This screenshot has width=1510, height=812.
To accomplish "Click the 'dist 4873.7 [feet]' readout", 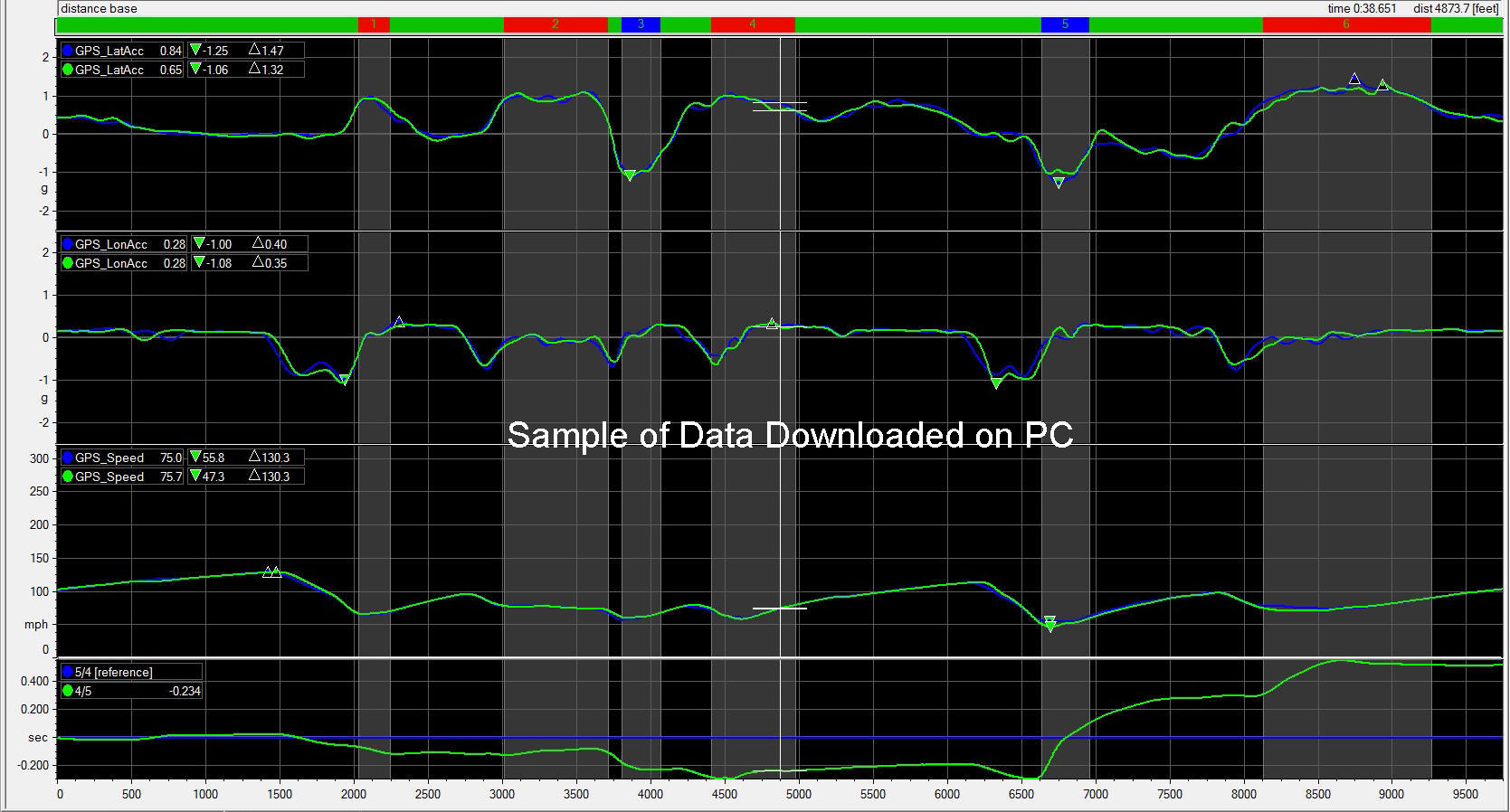I will [x=1456, y=8].
